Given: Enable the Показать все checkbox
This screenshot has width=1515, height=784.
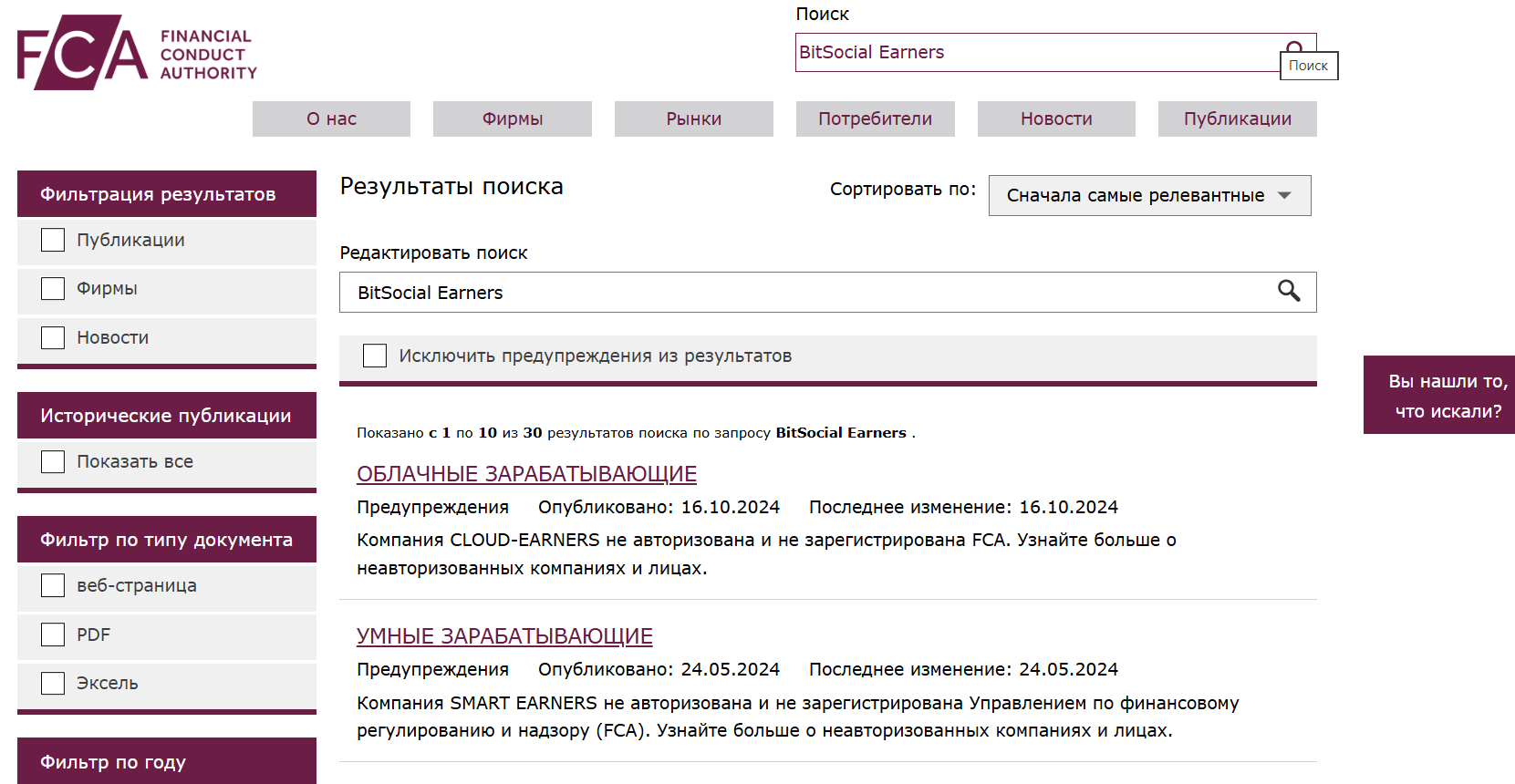Looking at the screenshot, I should tap(53, 462).
